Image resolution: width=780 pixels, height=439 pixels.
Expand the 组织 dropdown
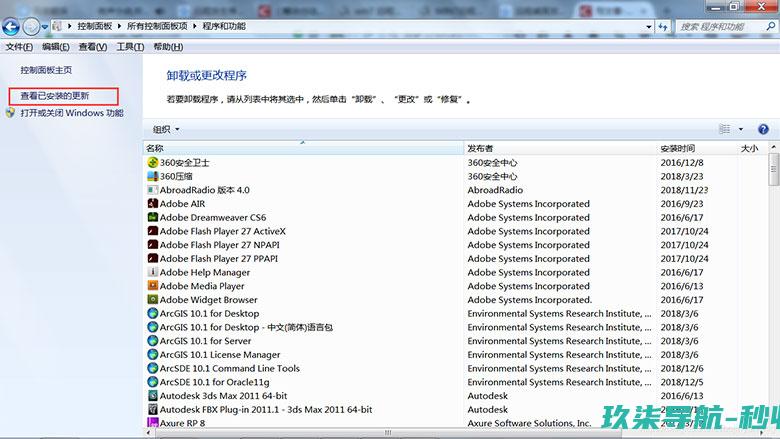(166, 130)
